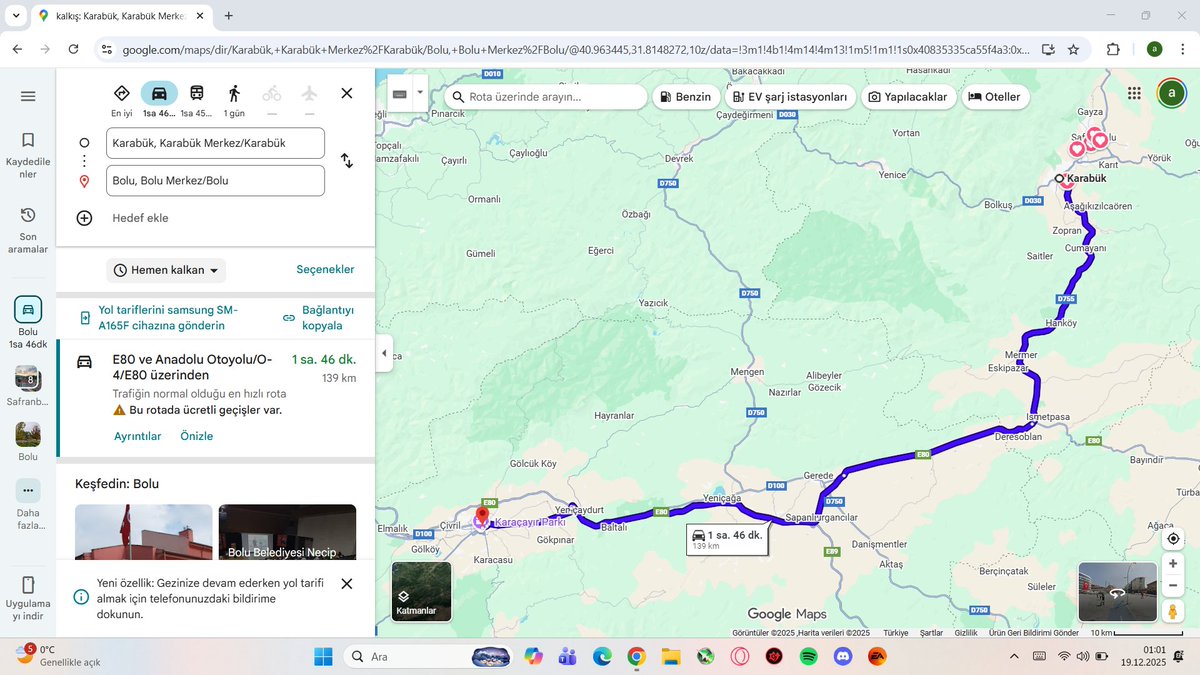This screenshot has width=1200, height=675.
Task: Open the Windows Start menu
Action: [323, 657]
